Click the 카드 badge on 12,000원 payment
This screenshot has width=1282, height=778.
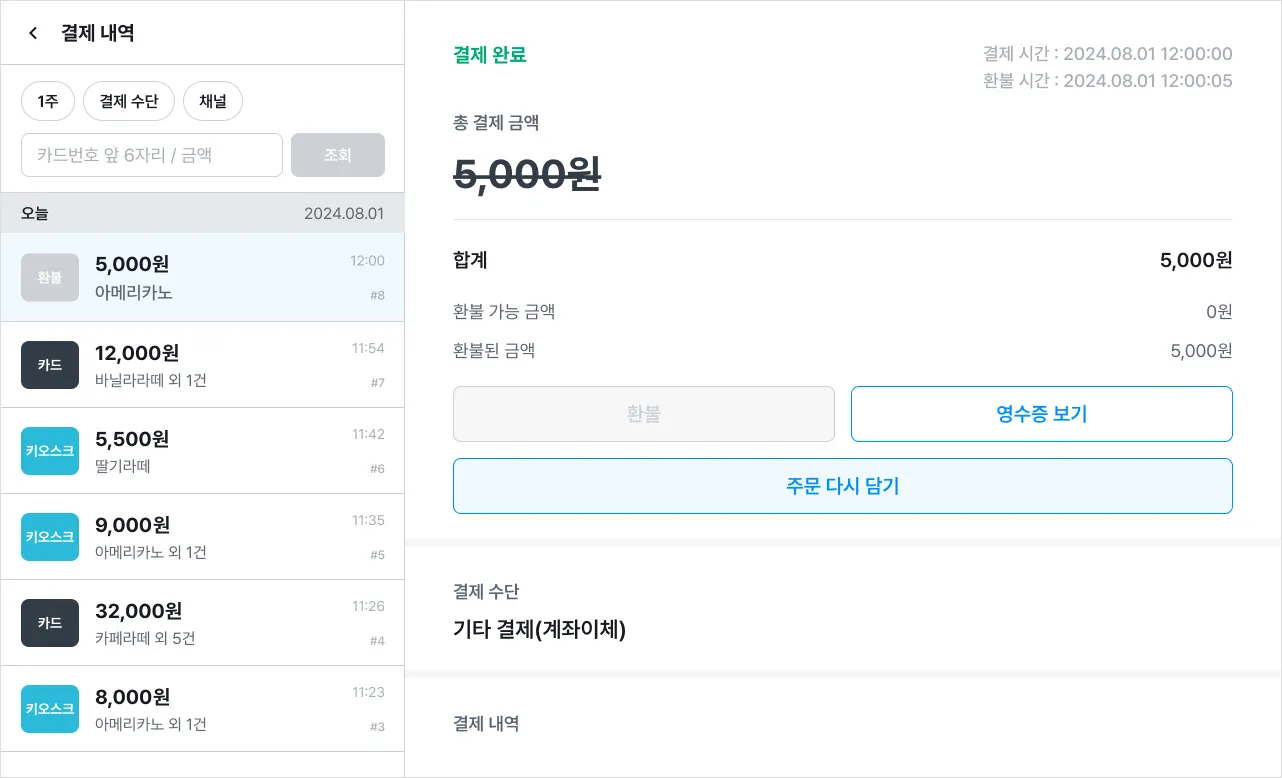pyautogui.click(x=50, y=365)
